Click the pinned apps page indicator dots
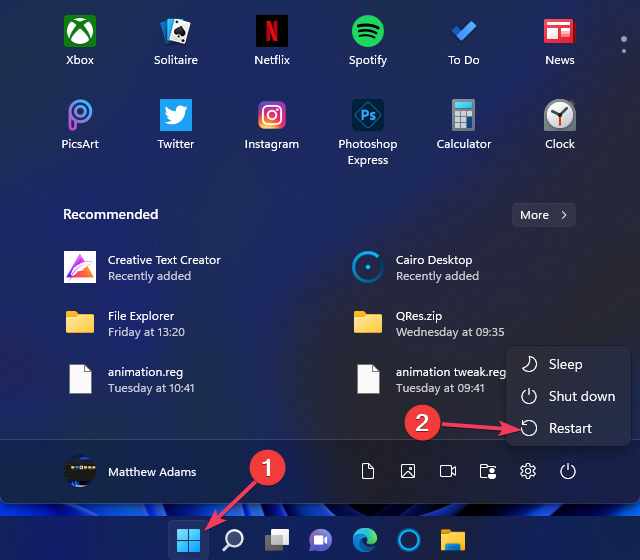Image resolution: width=640 pixels, height=560 pixels. tap(624, 44)
